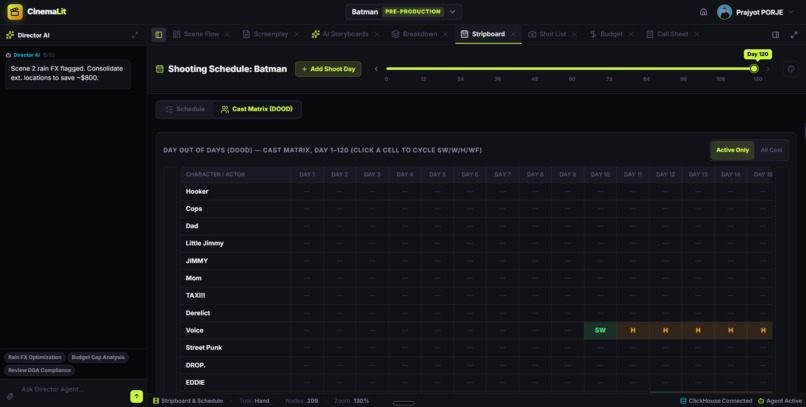Viewport: 806px width, 407px height.
Task: Open the home icon in the header
Action: 703,12
